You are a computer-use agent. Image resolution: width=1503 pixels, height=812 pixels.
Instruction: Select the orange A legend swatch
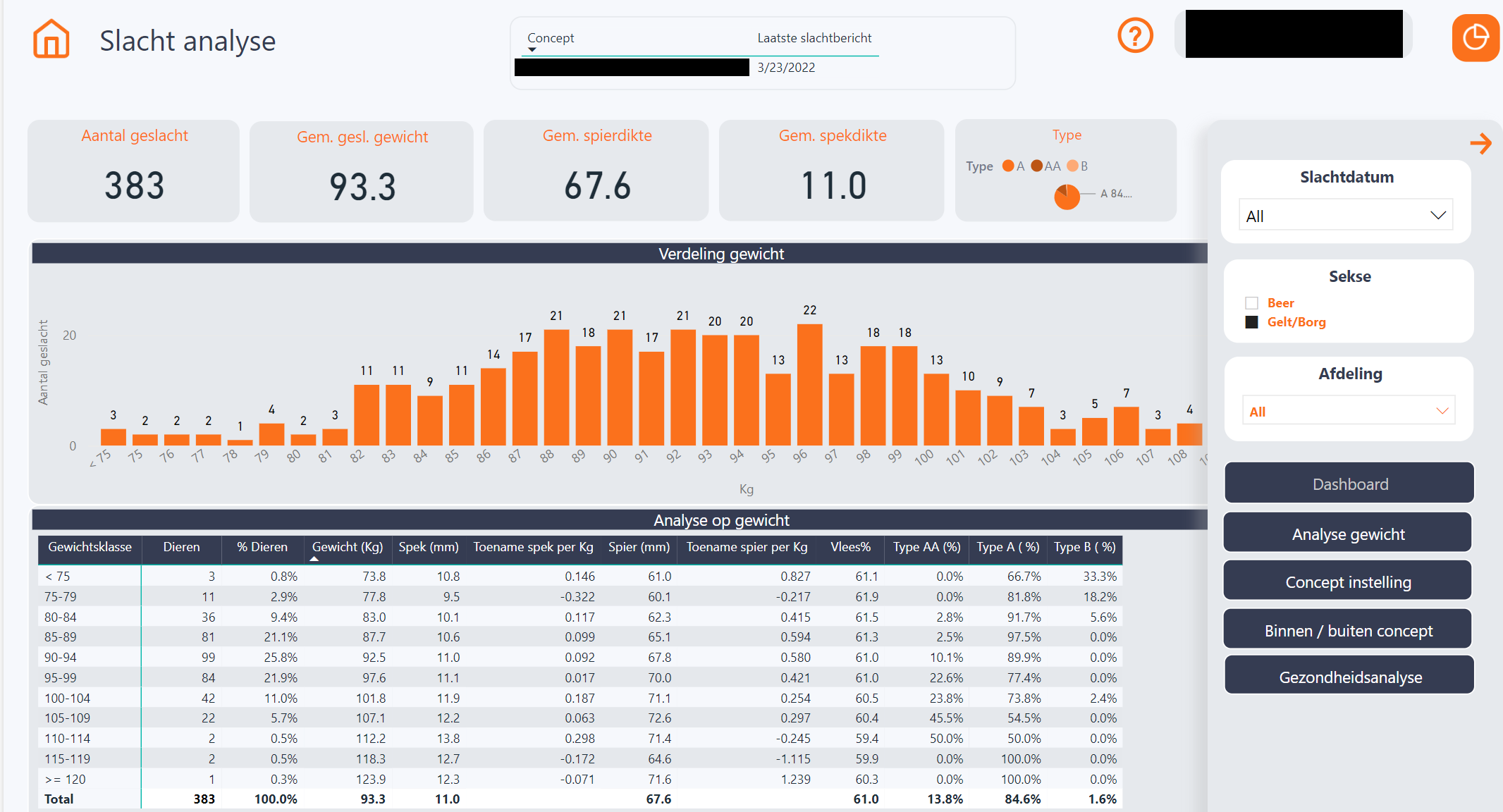[1008, 166]
